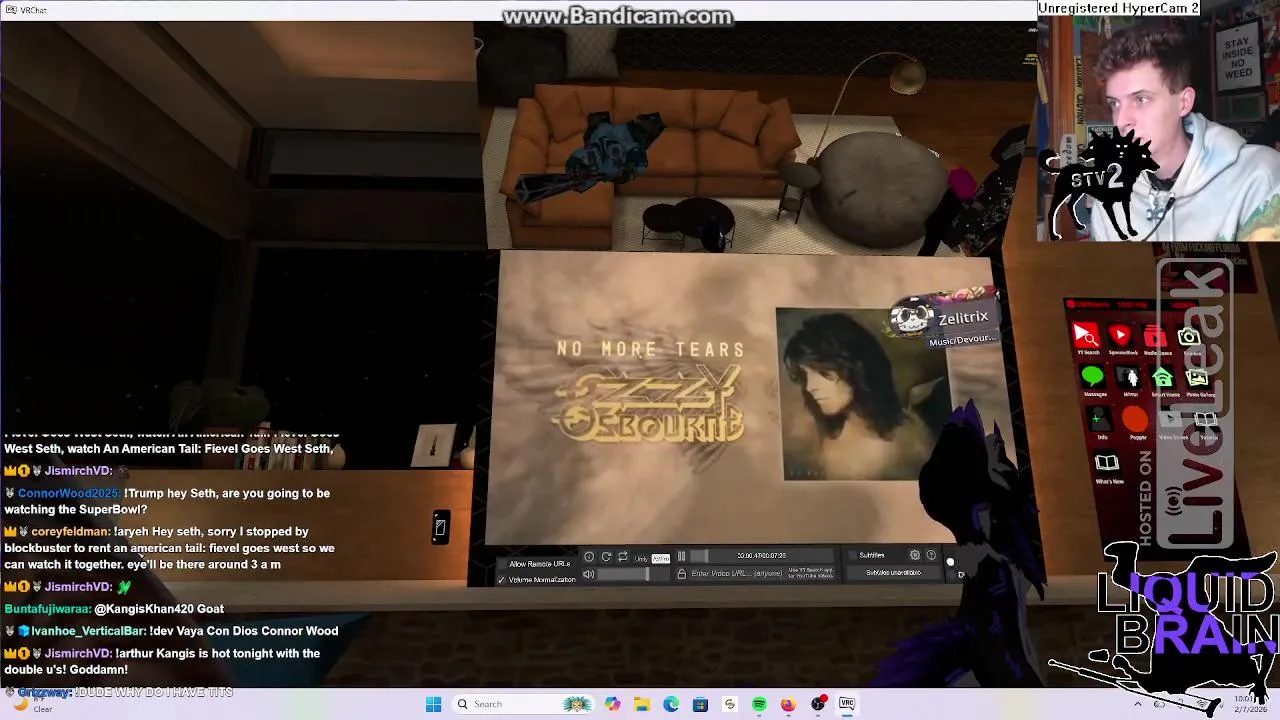Open YT Search app in VRChat tablet

click(1086, 337)
